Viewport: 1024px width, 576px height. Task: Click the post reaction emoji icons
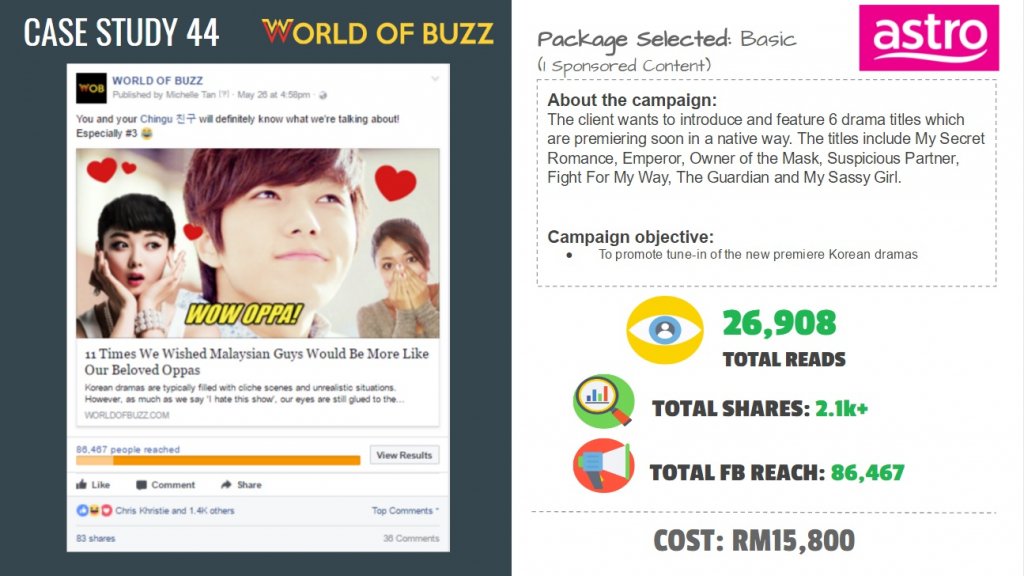pyautogui.click(x=95, y=511)
